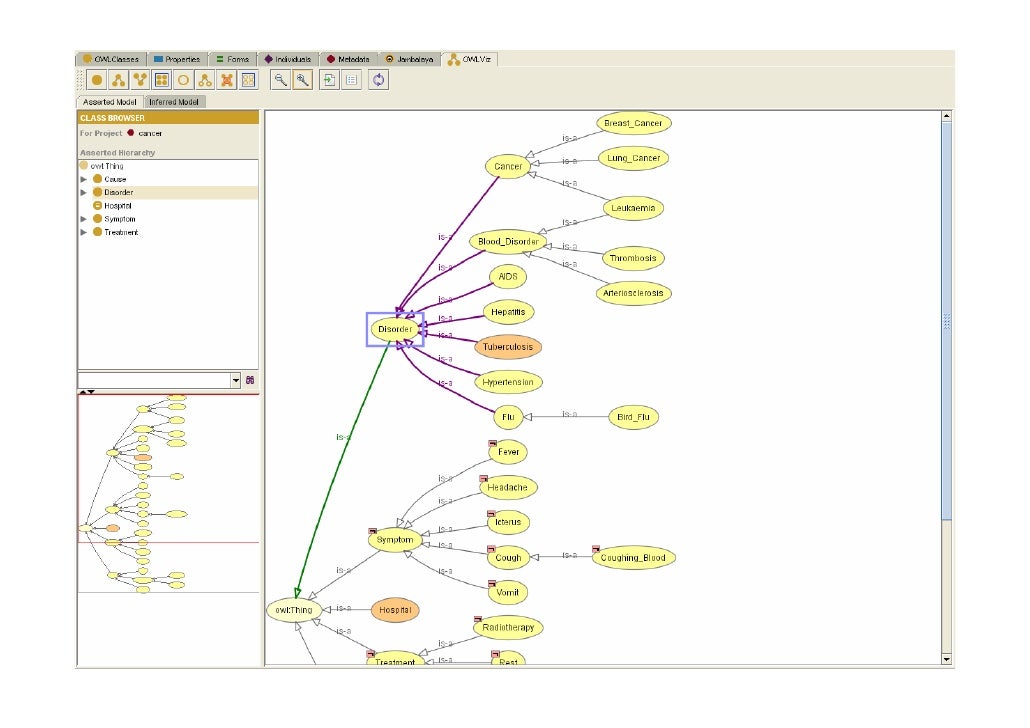Expand the Disorder class in the hierarchy

[83, 193]
